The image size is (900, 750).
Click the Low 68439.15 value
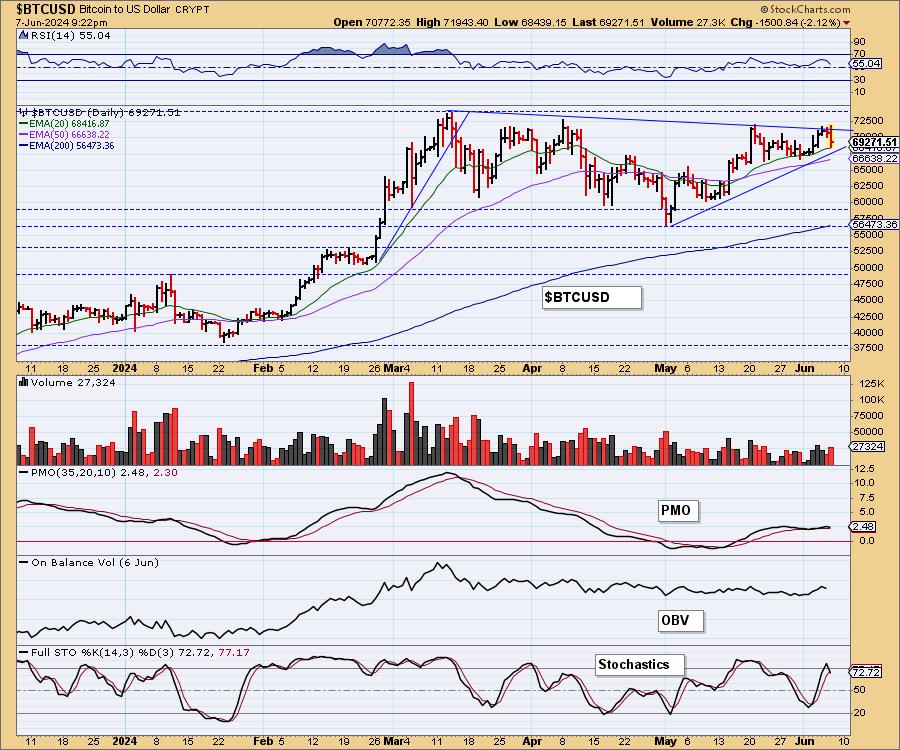tap(530, 22)
